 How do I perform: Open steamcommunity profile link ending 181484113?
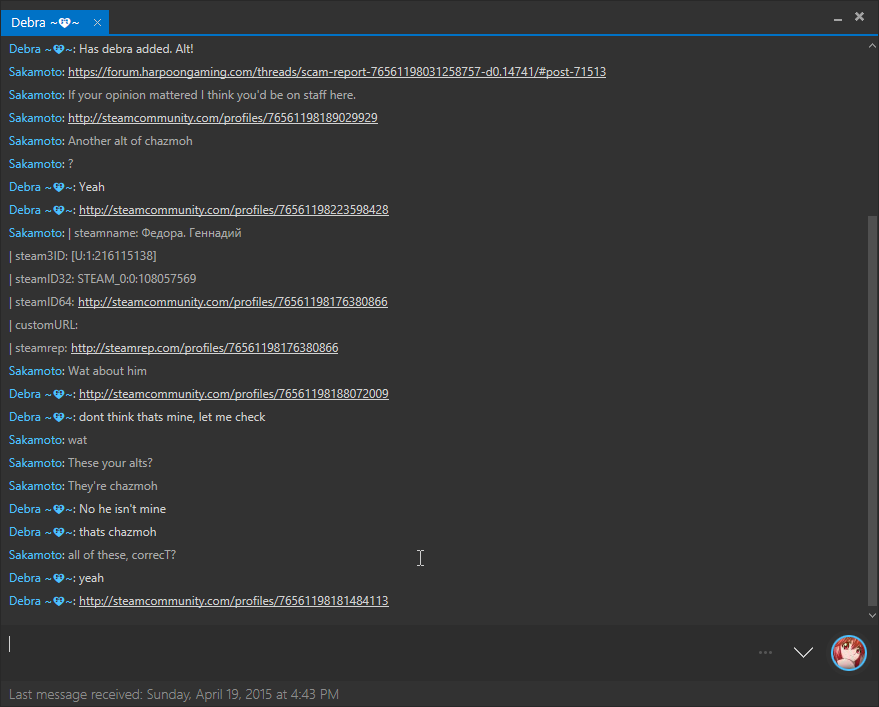(233, 601)
